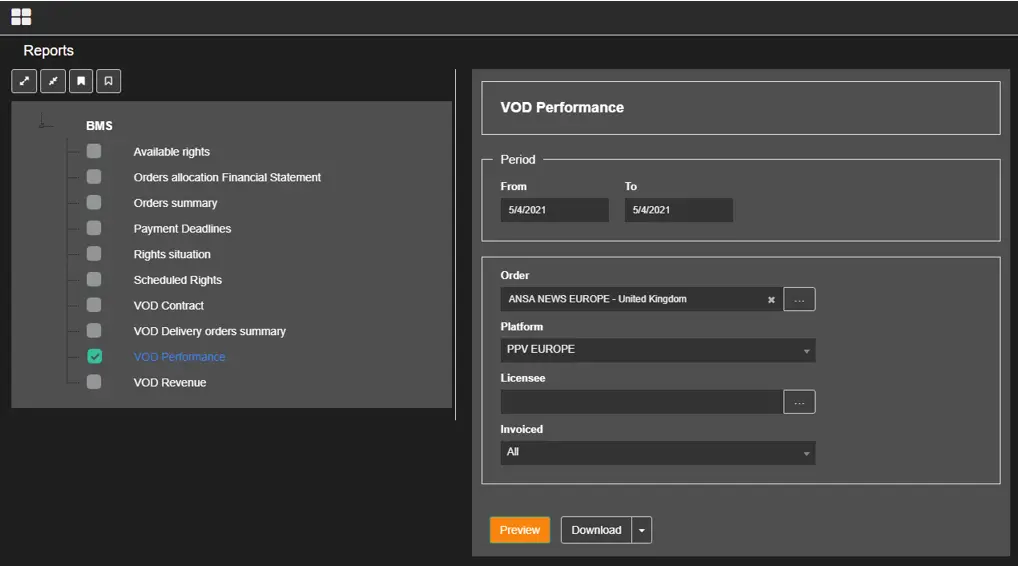Open Licensee lookup ellipsis button
1018x566 pixels.
click(x=799, y=402)
